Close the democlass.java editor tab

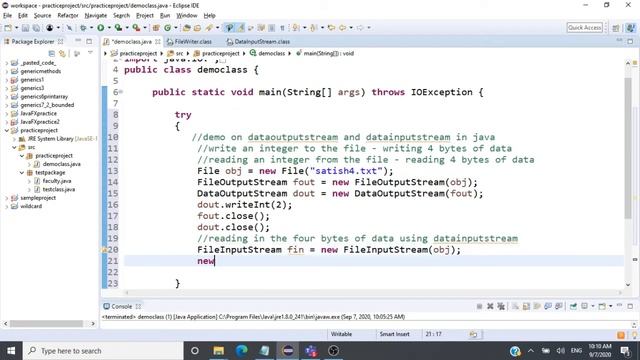tap(158, 42)
